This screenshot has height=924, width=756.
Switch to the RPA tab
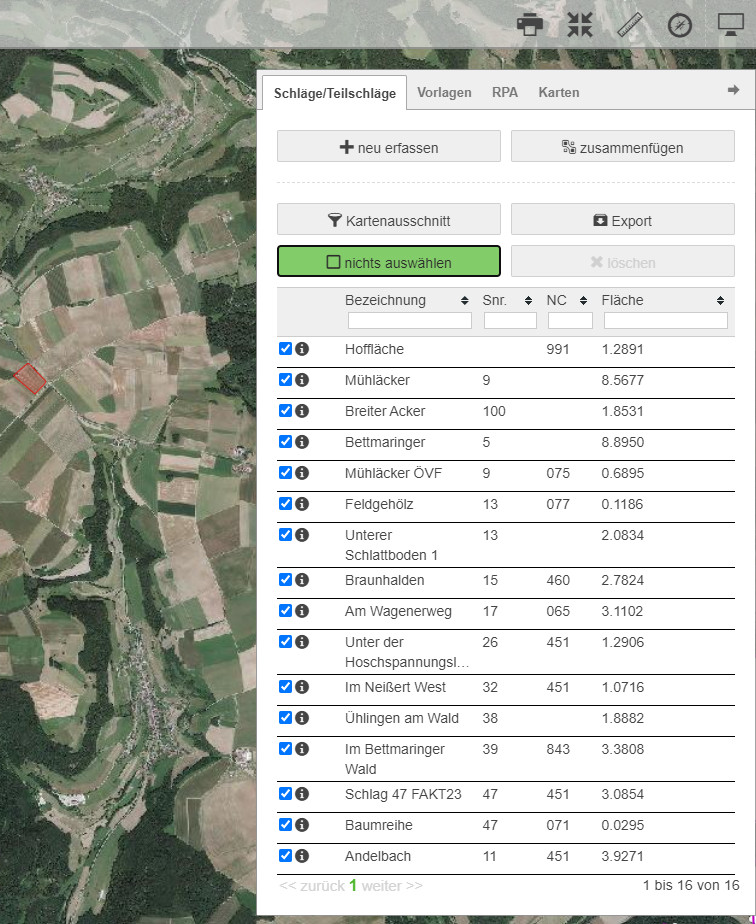coord(505,93)
